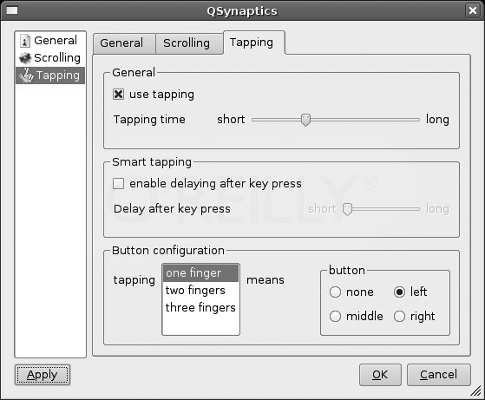
Task: Click the Apply button
Action: 42,375
